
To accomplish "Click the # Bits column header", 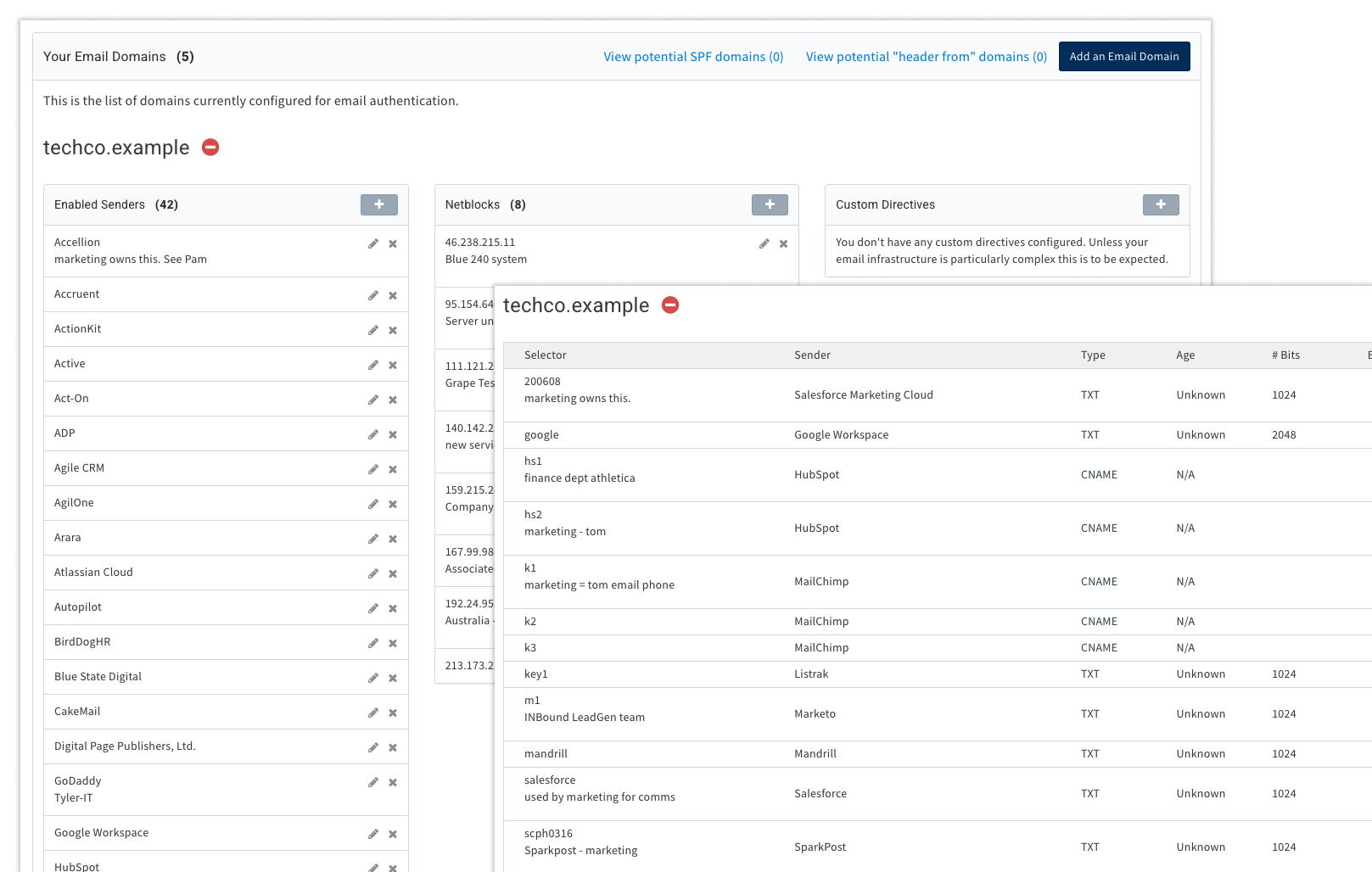I will 1286,355.
